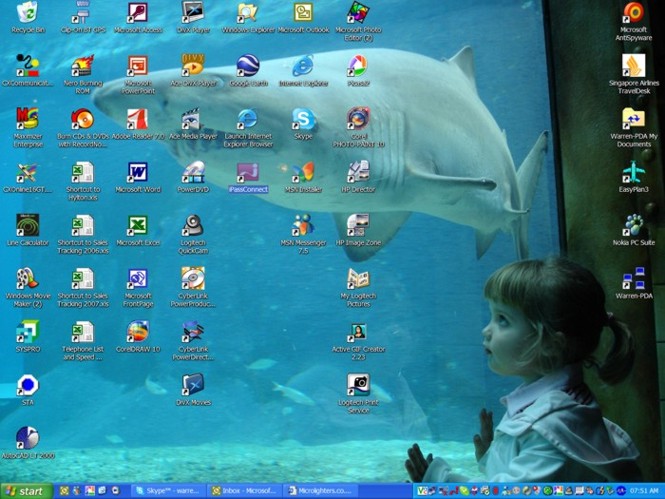The image size is (665, 499).
Task: Switch to Microlighters.co taskbar window
Action: (320, 491)
